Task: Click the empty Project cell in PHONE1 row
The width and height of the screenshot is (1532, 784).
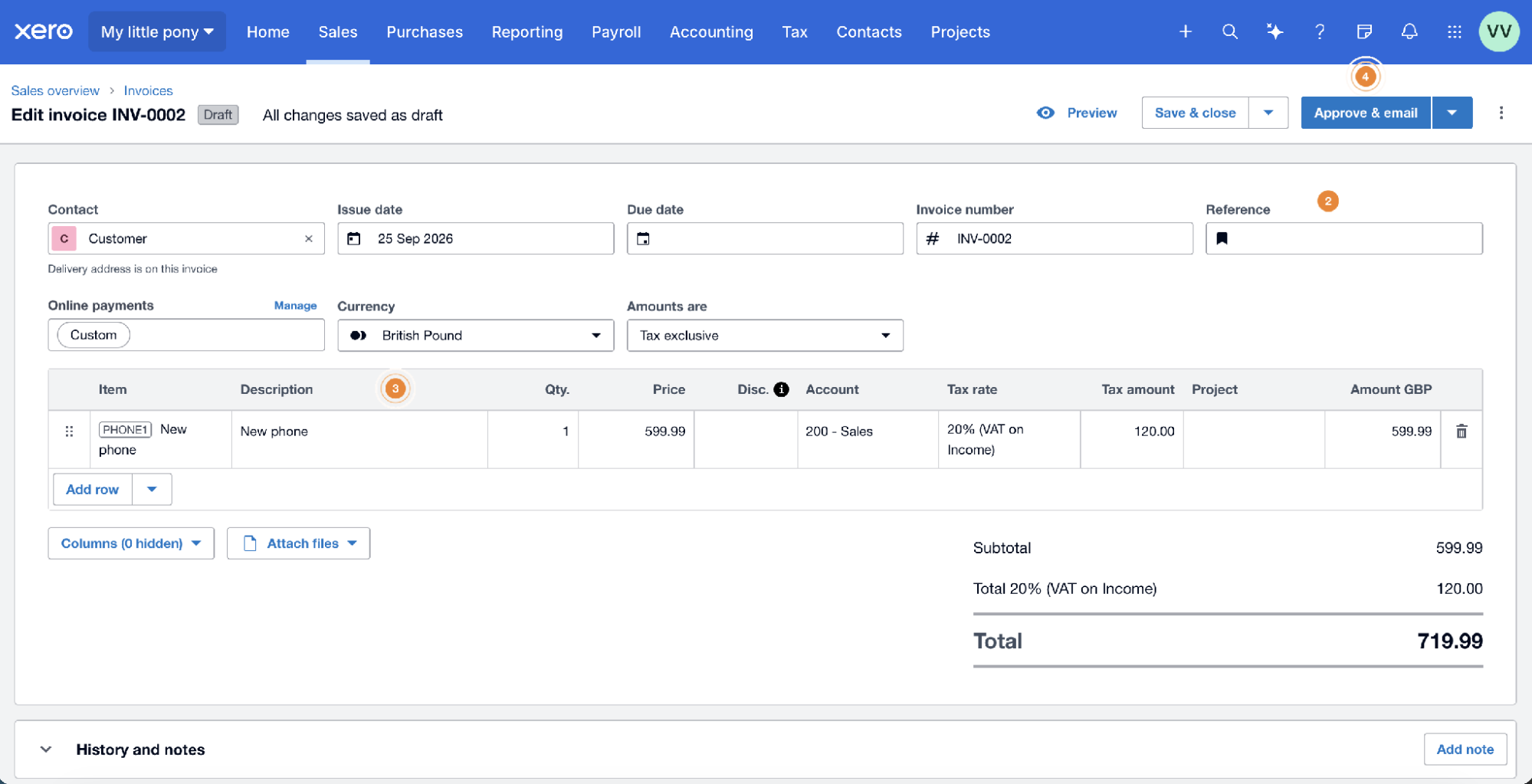Action: pyautogui.click(x=1254, y=439)
